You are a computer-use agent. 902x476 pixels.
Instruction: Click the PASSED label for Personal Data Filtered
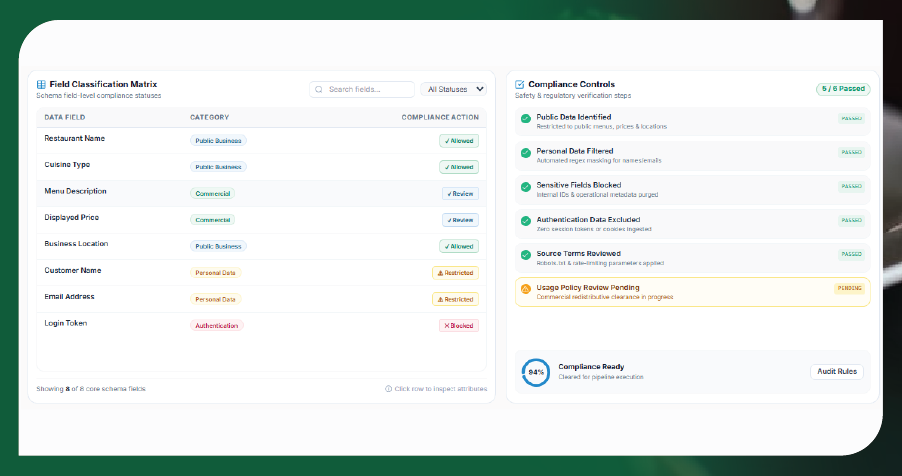pos(851,153)
